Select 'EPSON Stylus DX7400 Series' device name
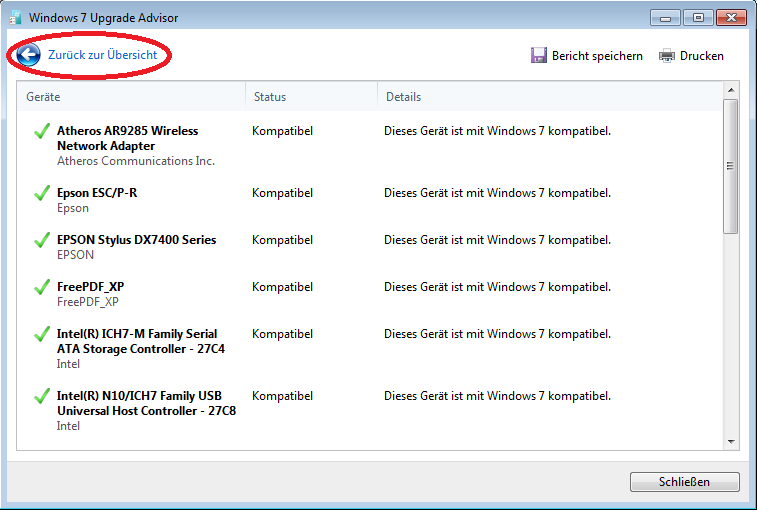Screen dimensions: 758x511 coord(137,240)
